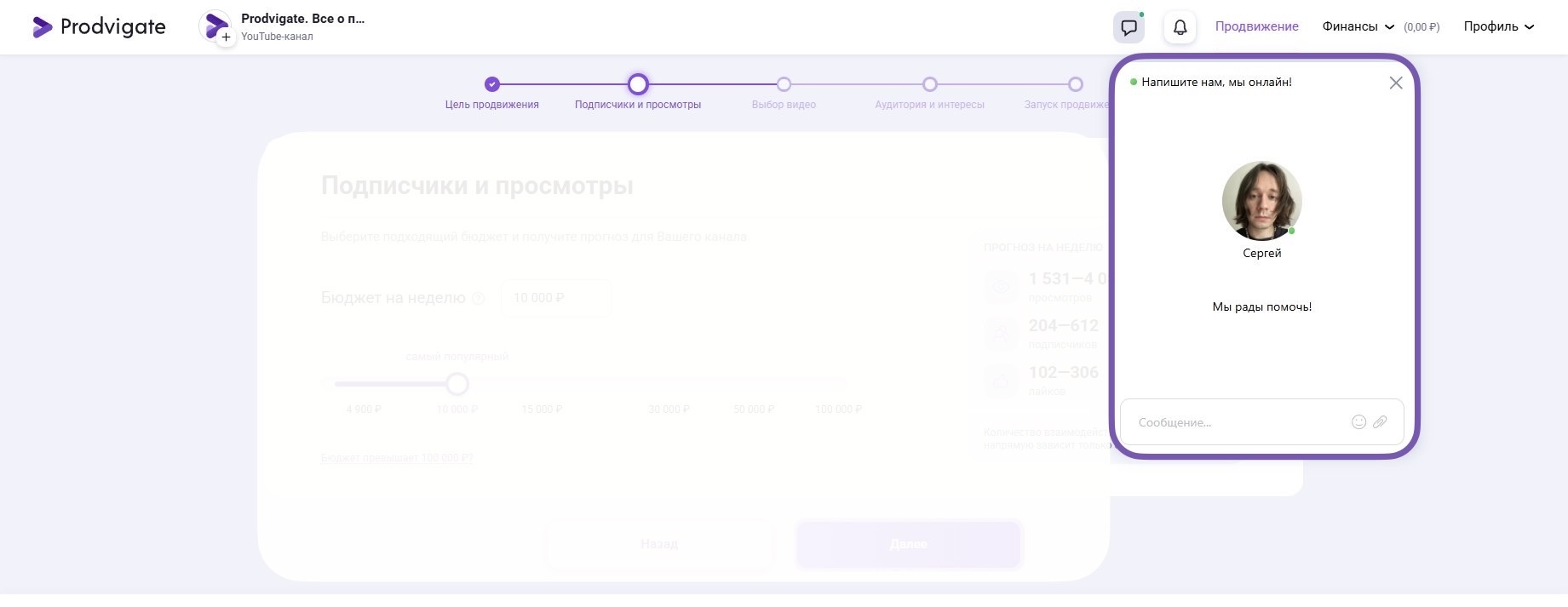1568x607 pixels.
Task: Click the budget help question mark icon
Action: [x=478, y=299]
